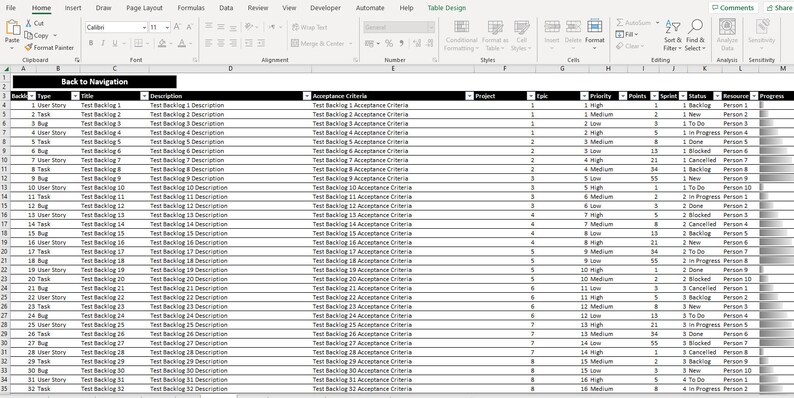Open the Share button

click(x=778, y=8)
